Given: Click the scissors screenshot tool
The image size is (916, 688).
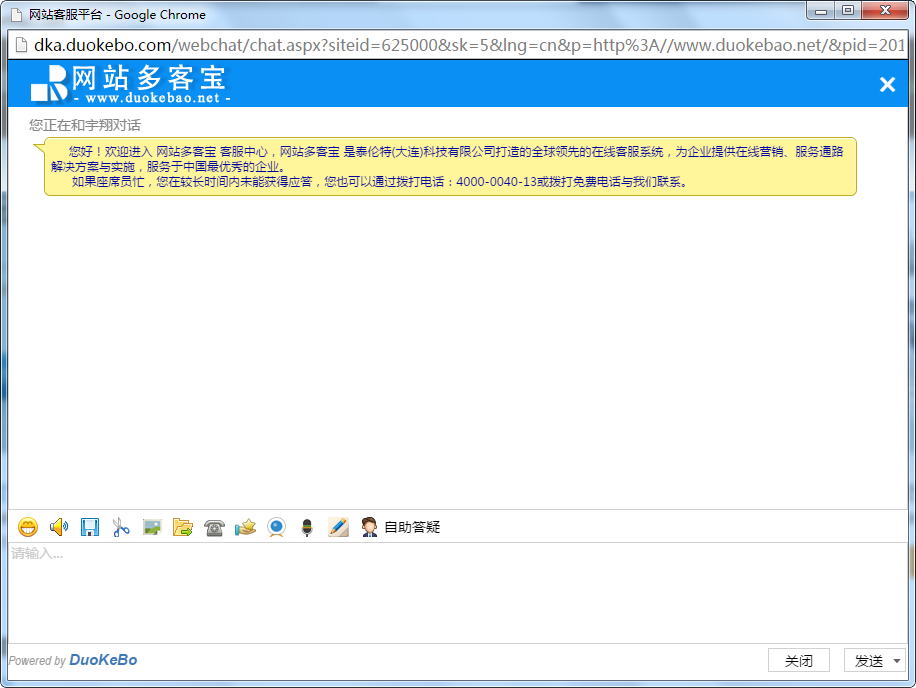Looking at the screenshot, I should coord(121,527).
